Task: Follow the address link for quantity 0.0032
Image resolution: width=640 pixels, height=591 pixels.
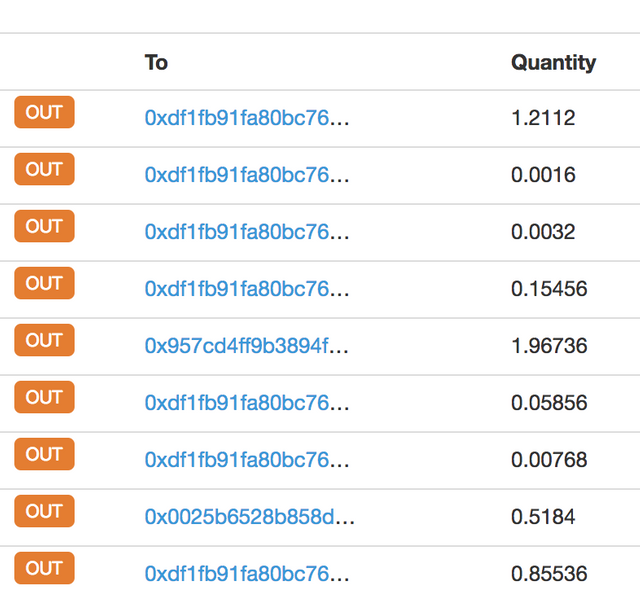Action: tap(247, 232)
